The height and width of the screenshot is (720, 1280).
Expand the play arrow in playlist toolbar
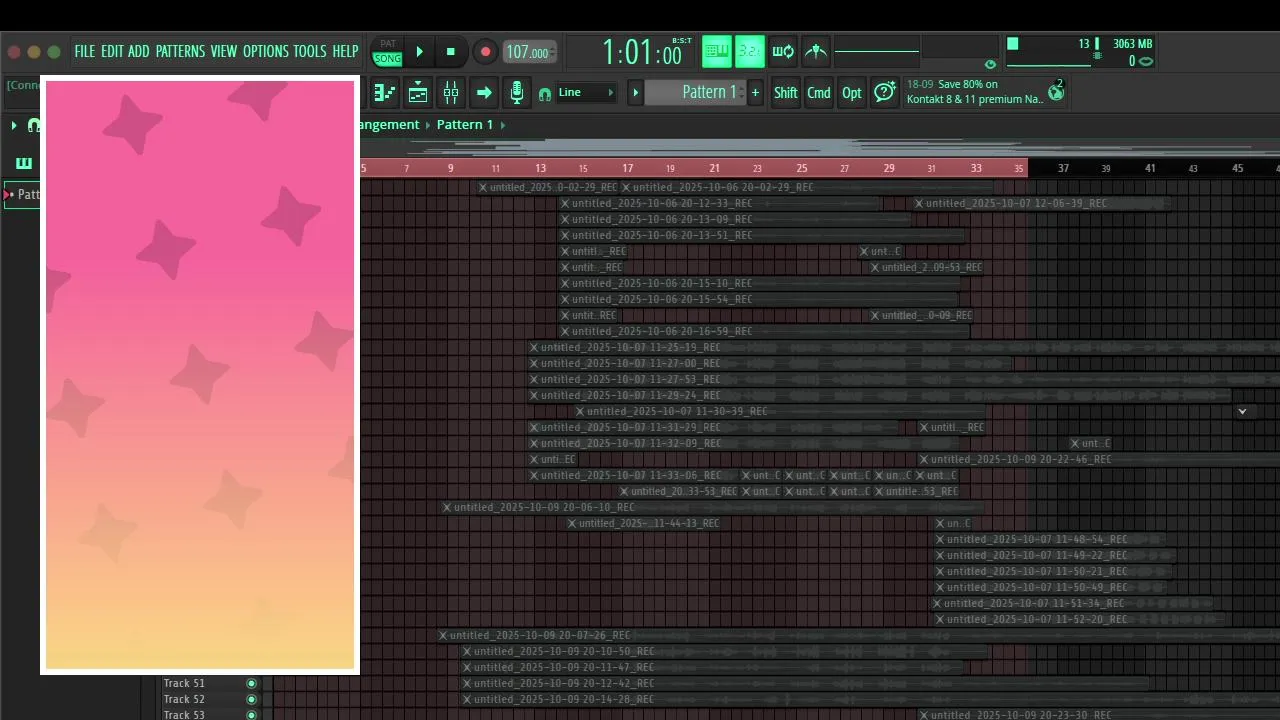click(14, 125)
